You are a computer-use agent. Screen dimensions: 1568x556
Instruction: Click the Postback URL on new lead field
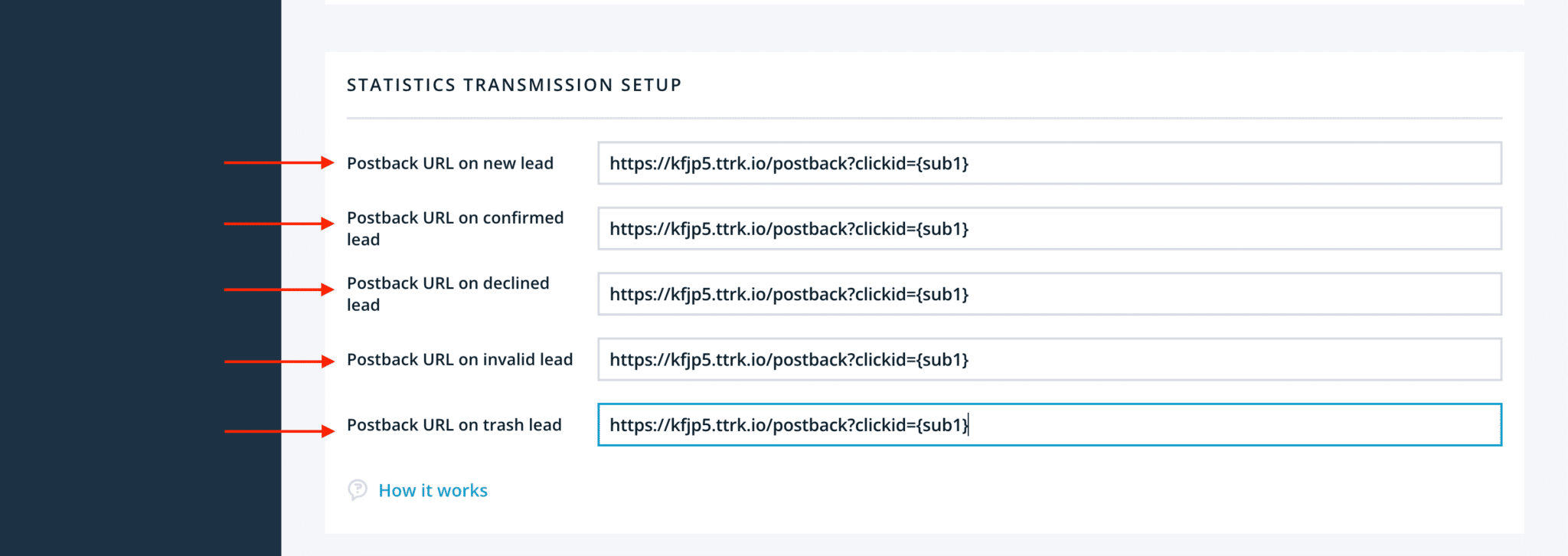1049,163
